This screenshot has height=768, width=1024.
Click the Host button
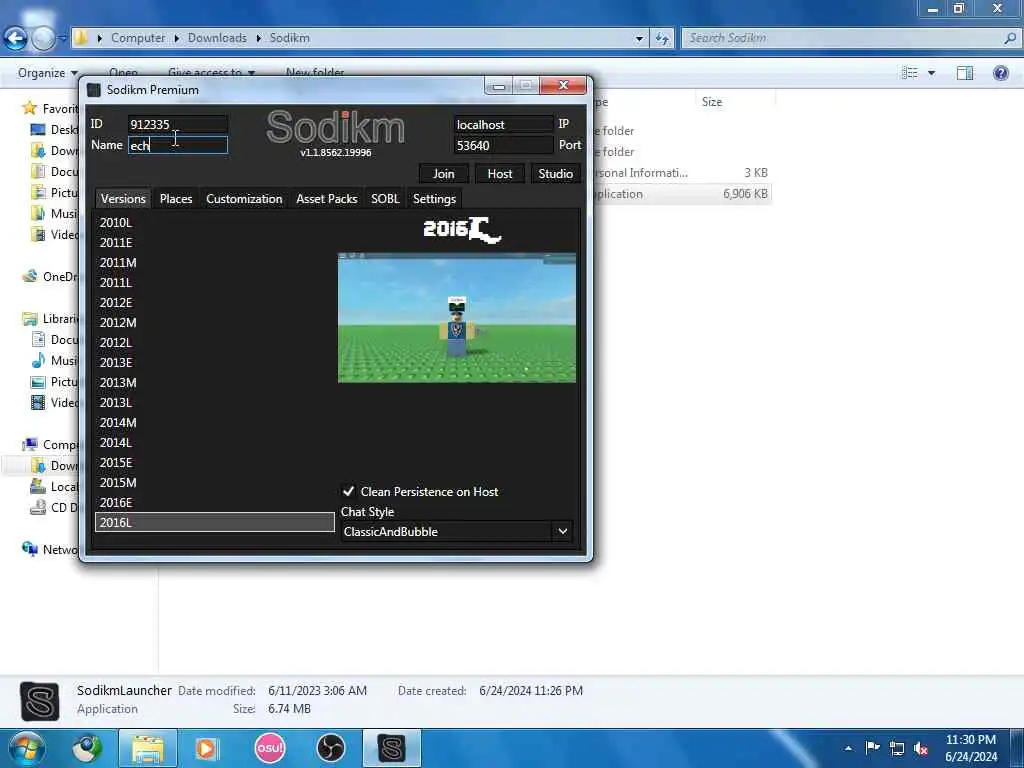click(x=500, y=174)
